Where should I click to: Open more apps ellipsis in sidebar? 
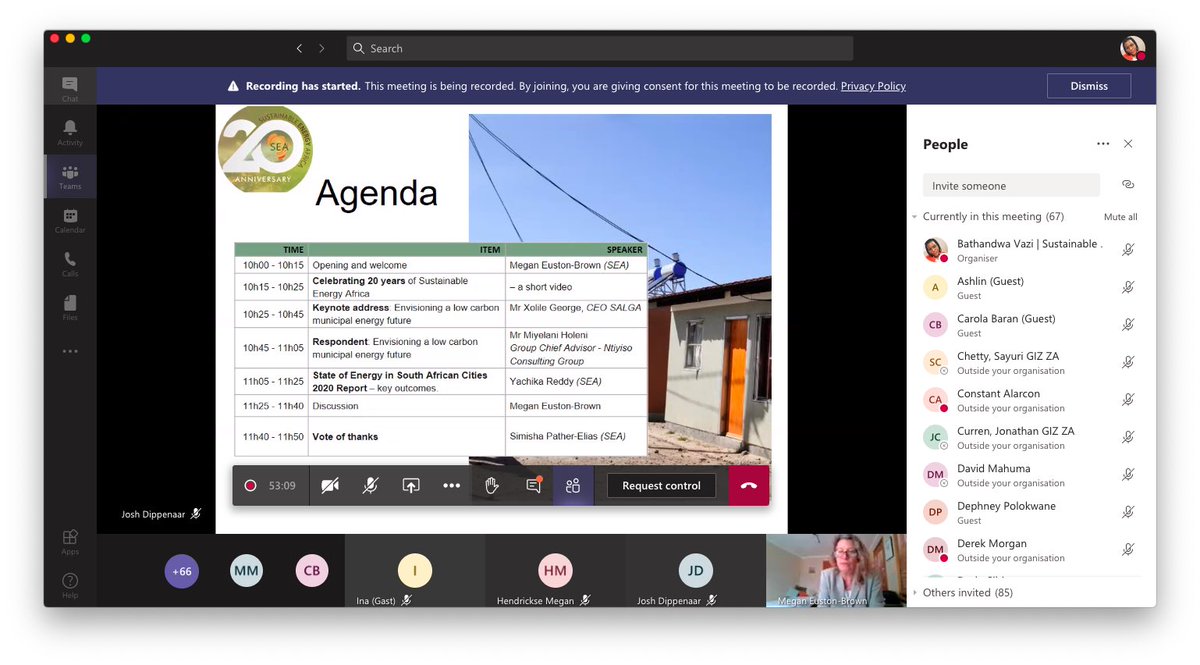[70, 351]
